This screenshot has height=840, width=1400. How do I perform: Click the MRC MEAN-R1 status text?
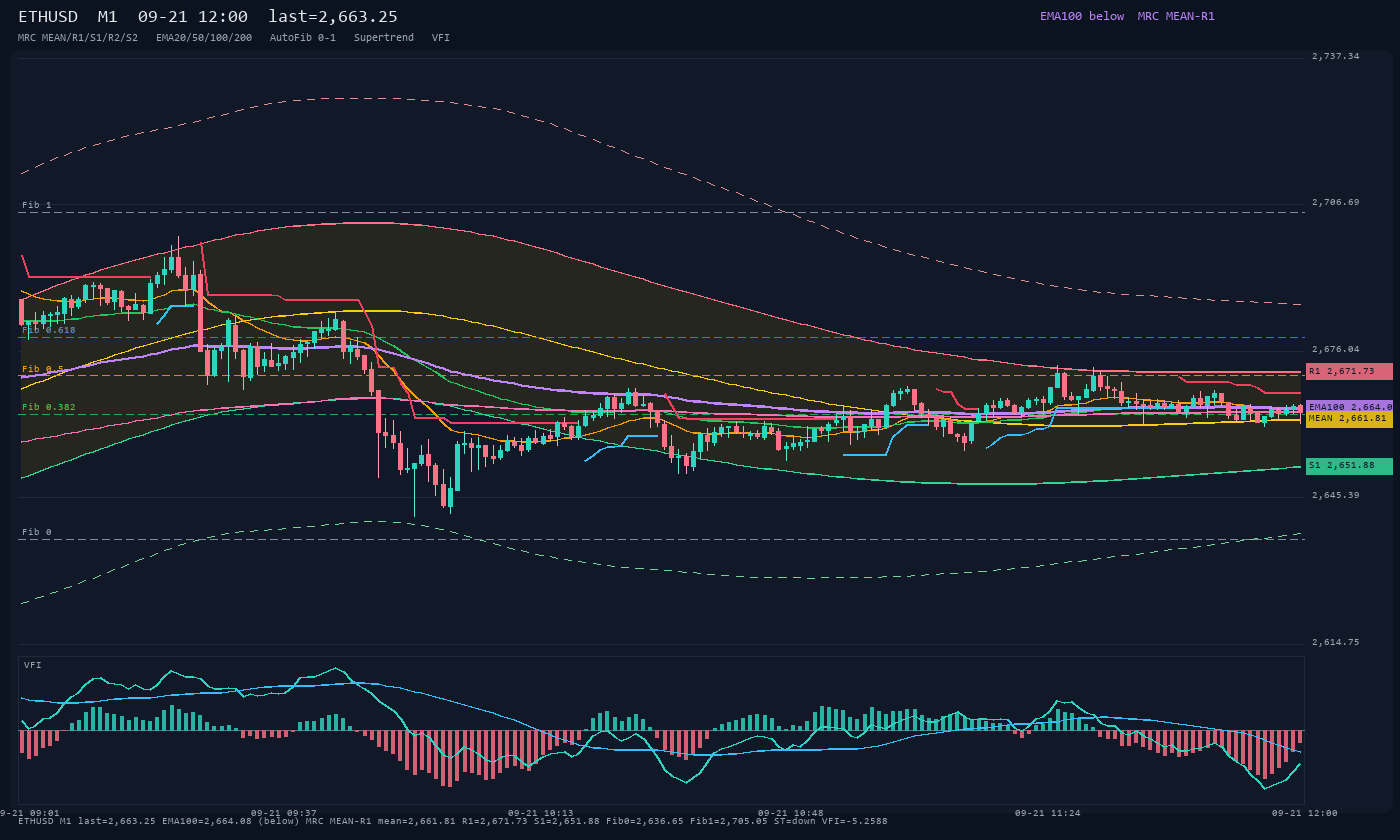(x=1176, y=16)
